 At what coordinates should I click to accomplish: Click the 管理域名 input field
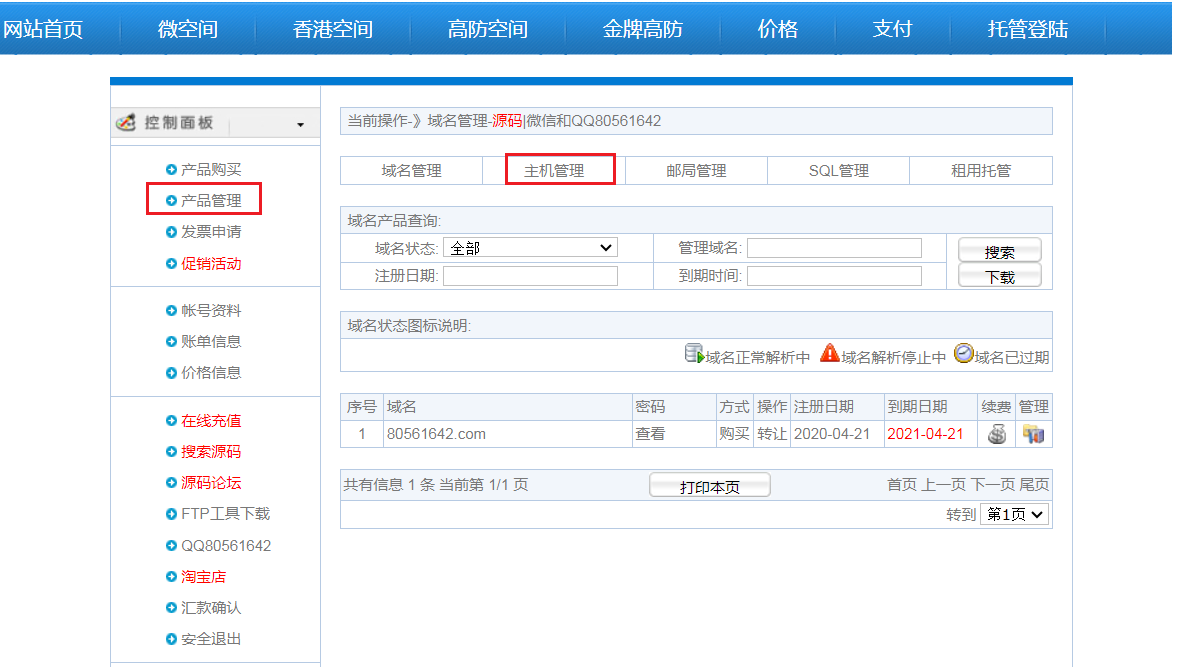click(x=834, y=248)
